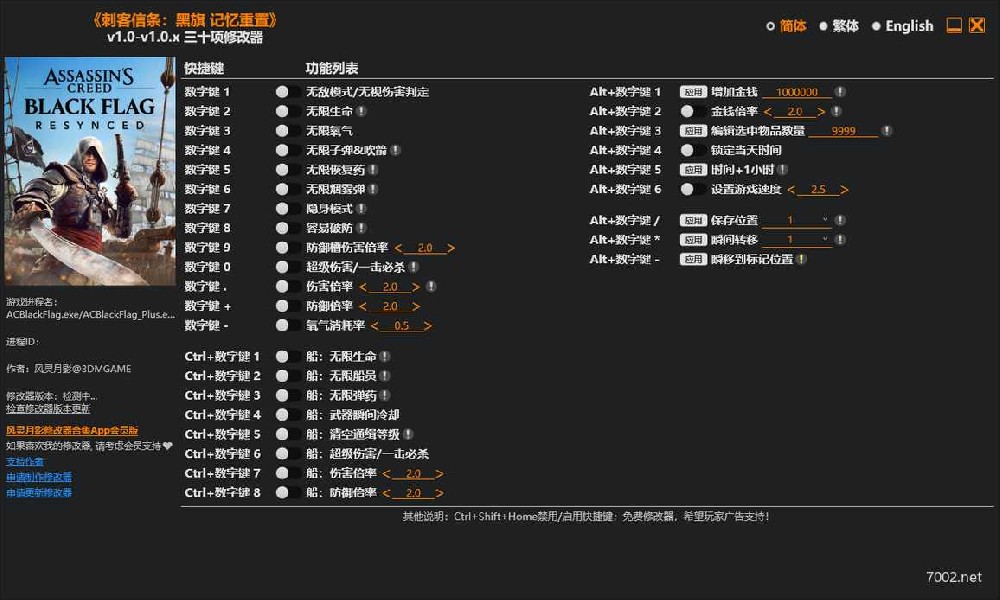Open 支持作者 link
The height and width of the screenshot is (600, 1000).
pyautogui.click(x=25, y=461)
